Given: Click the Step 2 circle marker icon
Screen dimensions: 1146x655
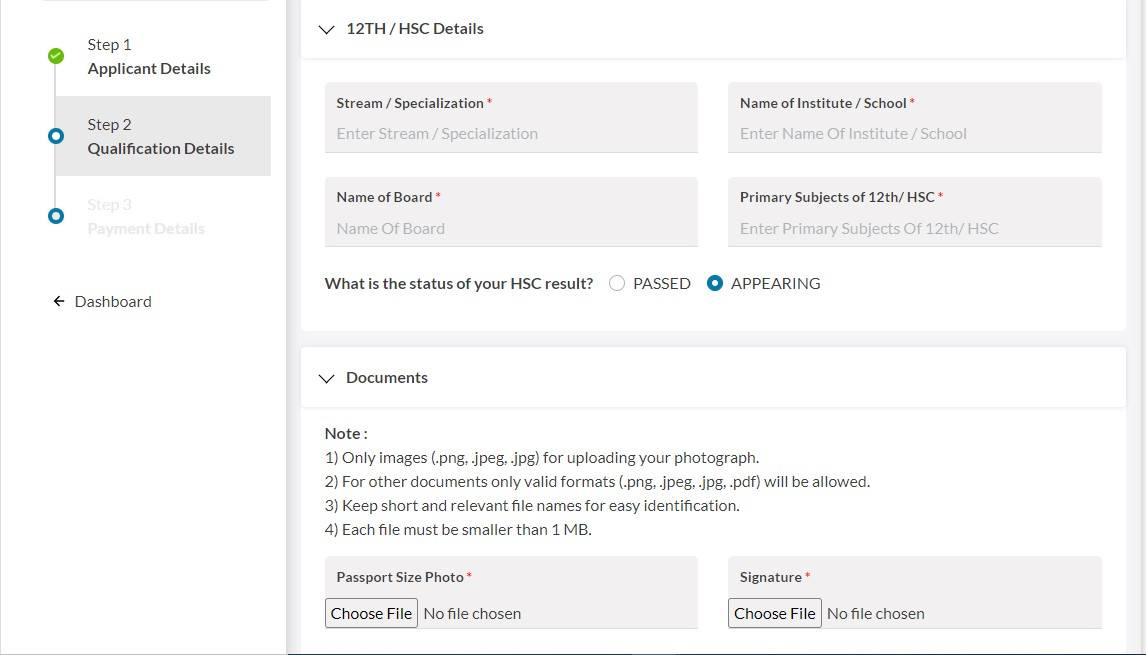Looking at the screenshot, I should pyautogui.click(x=56, y=136).
